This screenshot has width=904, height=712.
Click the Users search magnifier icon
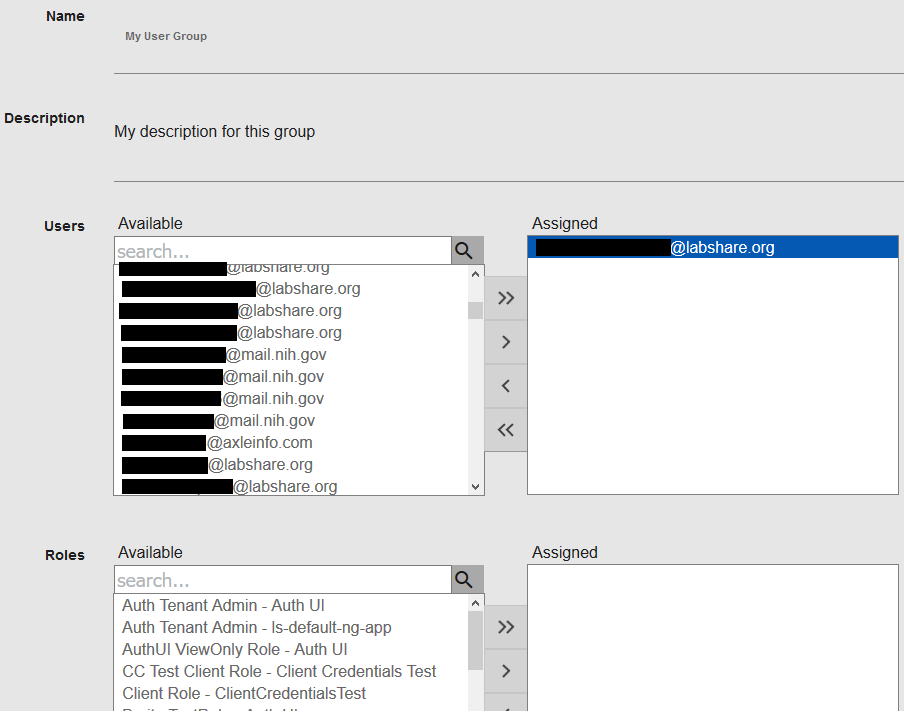click(468, 251)
